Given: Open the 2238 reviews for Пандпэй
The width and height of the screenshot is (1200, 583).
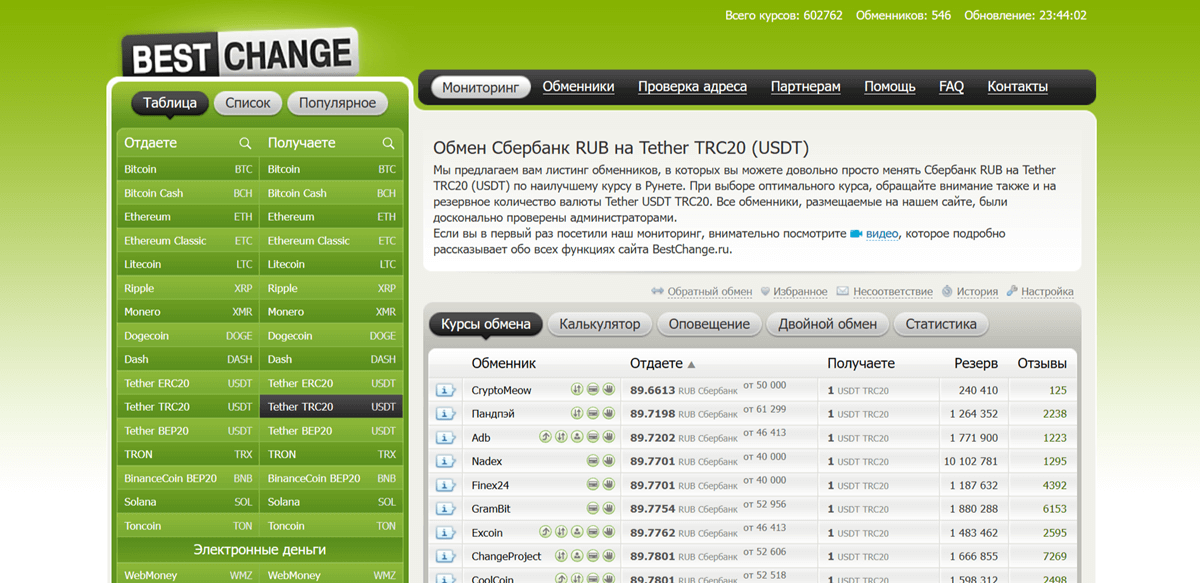Looking at the screenshot, I should [1054, 414].
